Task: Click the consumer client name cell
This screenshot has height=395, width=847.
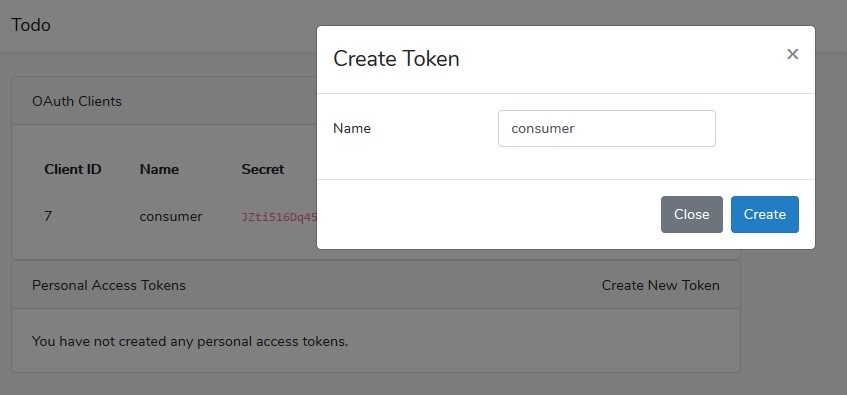Action: (171, 217)
